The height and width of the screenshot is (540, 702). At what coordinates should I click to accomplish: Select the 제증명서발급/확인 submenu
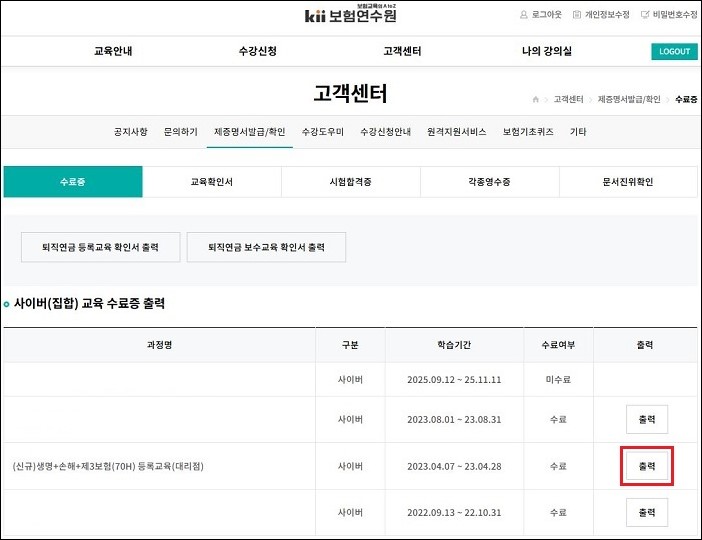[250, 132]
